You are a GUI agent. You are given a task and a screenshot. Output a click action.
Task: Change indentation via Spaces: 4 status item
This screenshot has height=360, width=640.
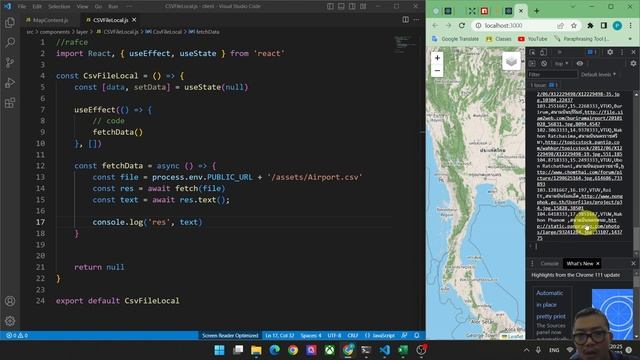[311, 336]
